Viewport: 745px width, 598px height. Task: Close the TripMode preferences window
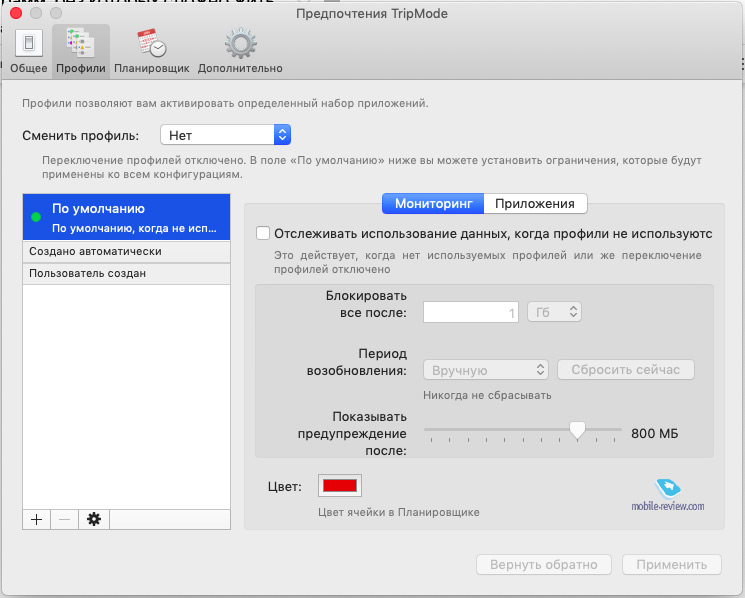[16, 13]
